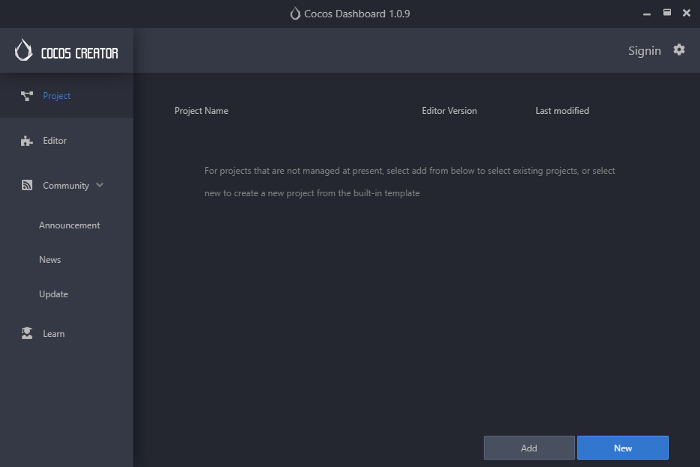
Task: Click the Project Name column header
Action: click(201, 111)
